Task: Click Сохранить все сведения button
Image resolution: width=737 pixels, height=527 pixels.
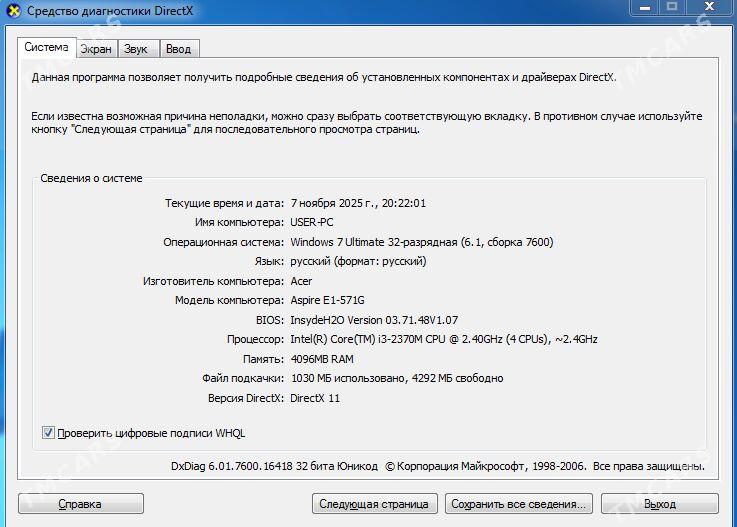Action: coord(519,503)
